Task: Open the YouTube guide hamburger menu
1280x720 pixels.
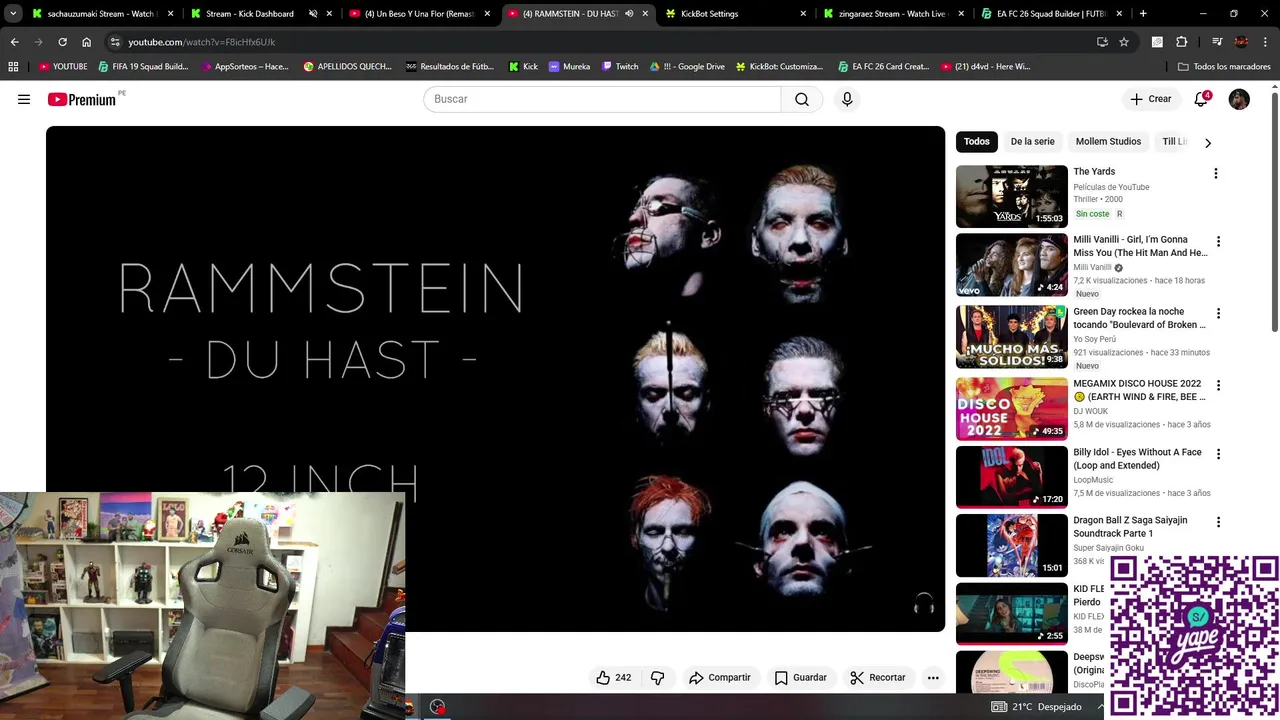Action: (24, 99)
